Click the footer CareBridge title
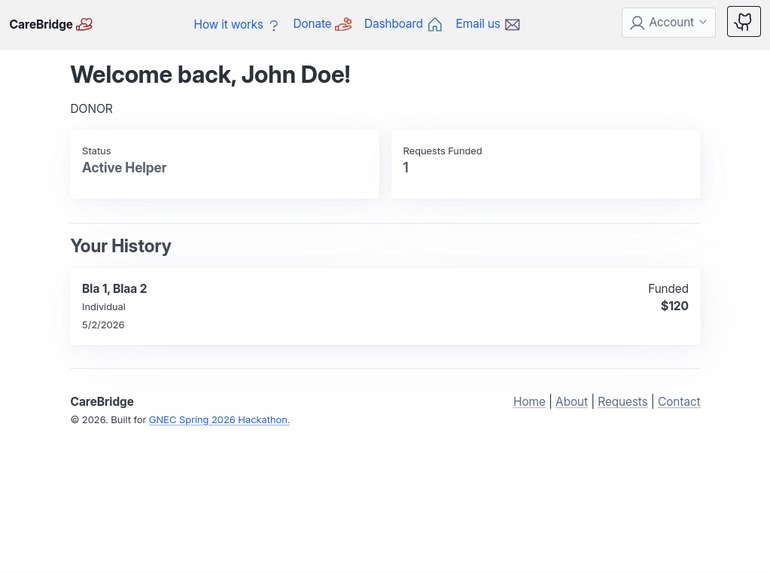The image size is (770, 573). (x=102, y=402)
